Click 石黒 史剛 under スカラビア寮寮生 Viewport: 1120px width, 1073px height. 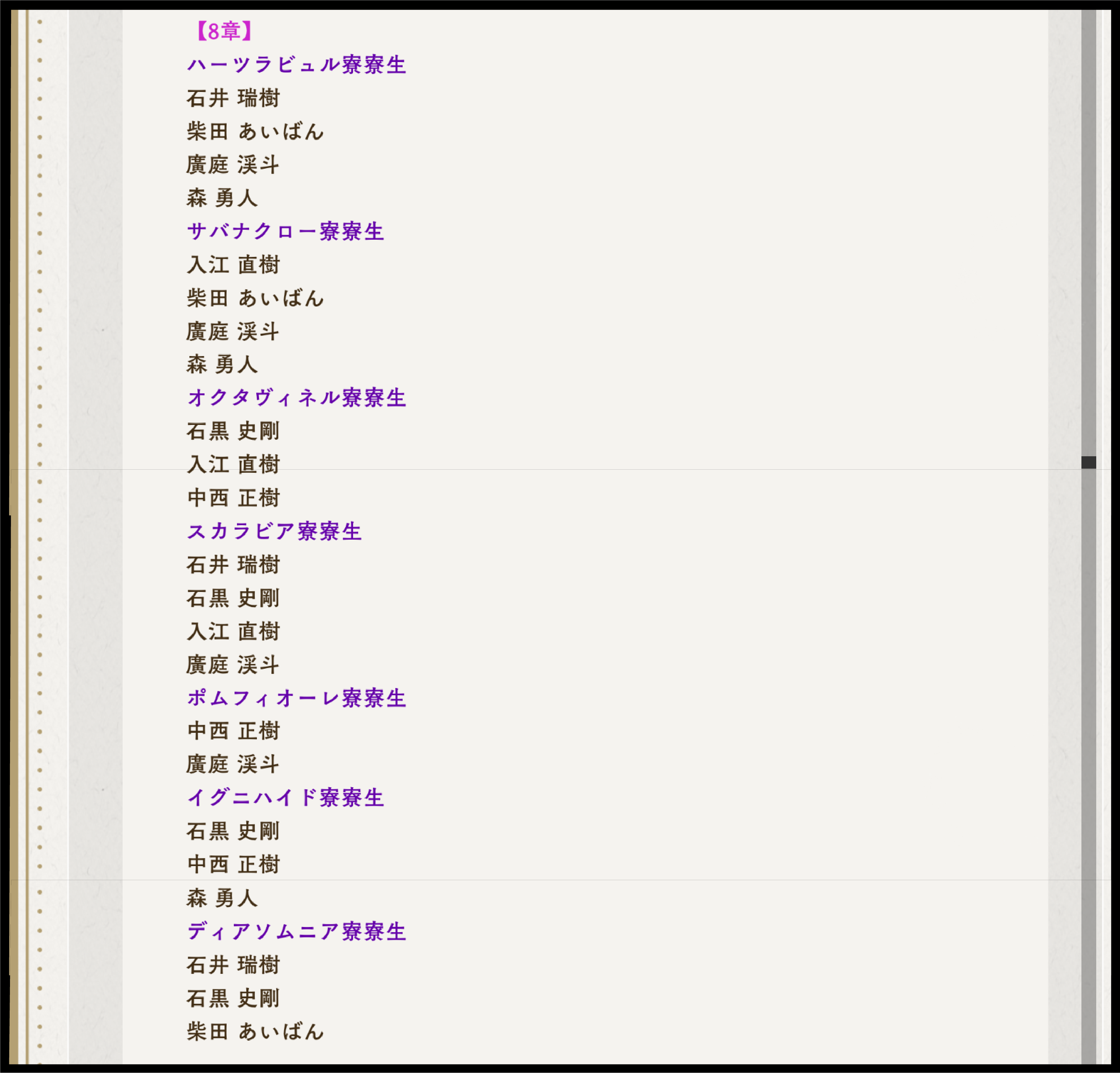click(233, 598)
